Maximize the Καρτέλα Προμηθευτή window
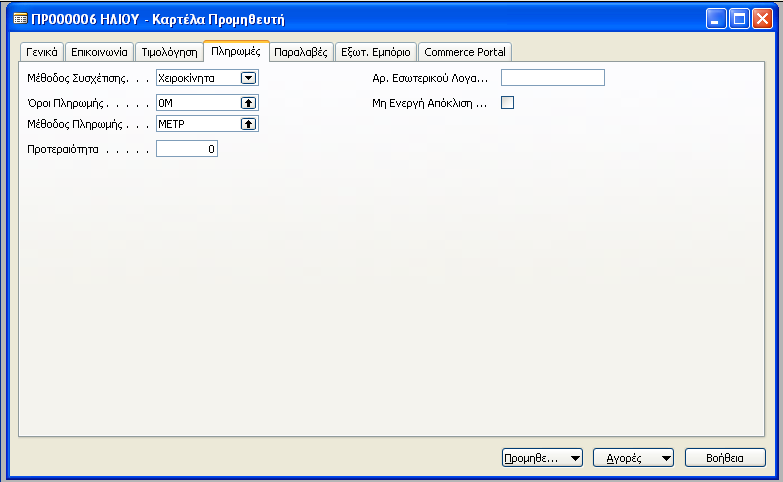The width and height of the screenshot is (783, 482). click(739, 19)
